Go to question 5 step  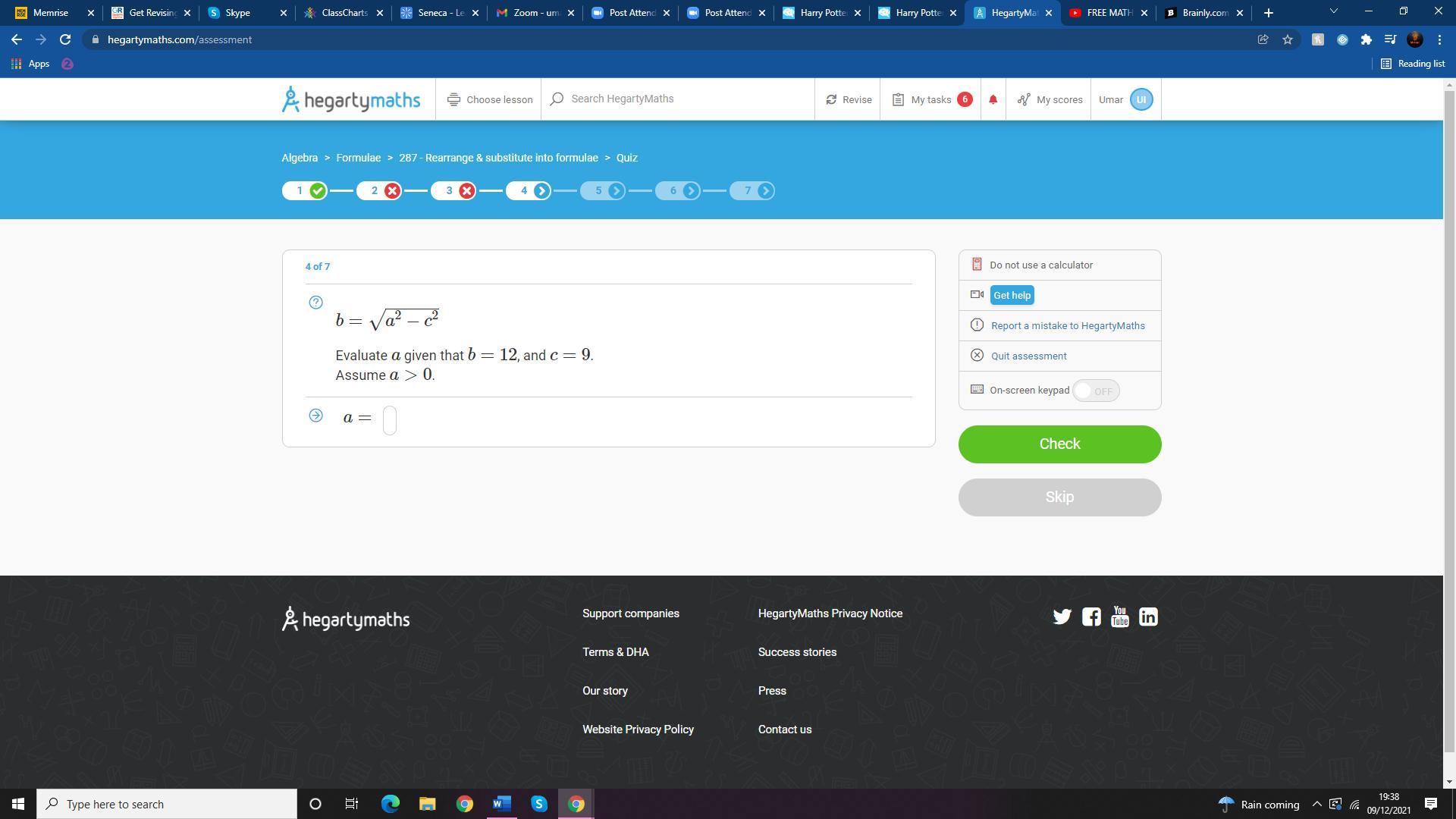[x=604, y=190]
